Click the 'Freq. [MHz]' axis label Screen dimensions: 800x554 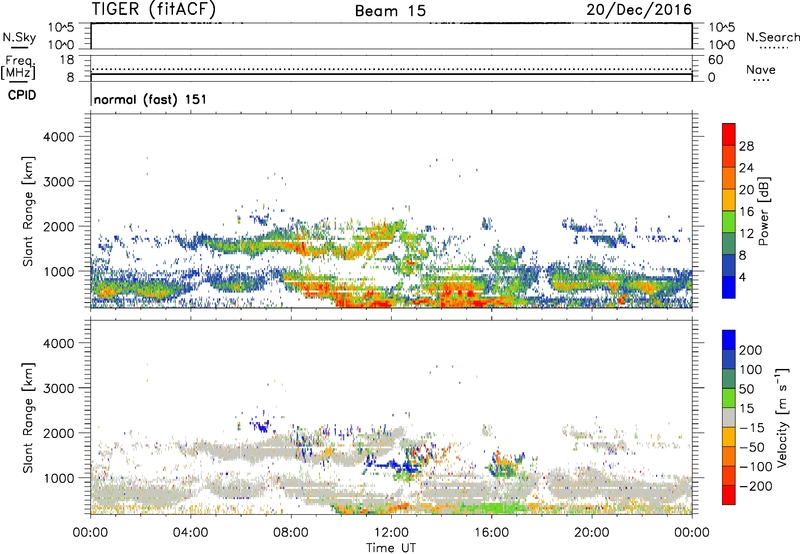(18, 67)
